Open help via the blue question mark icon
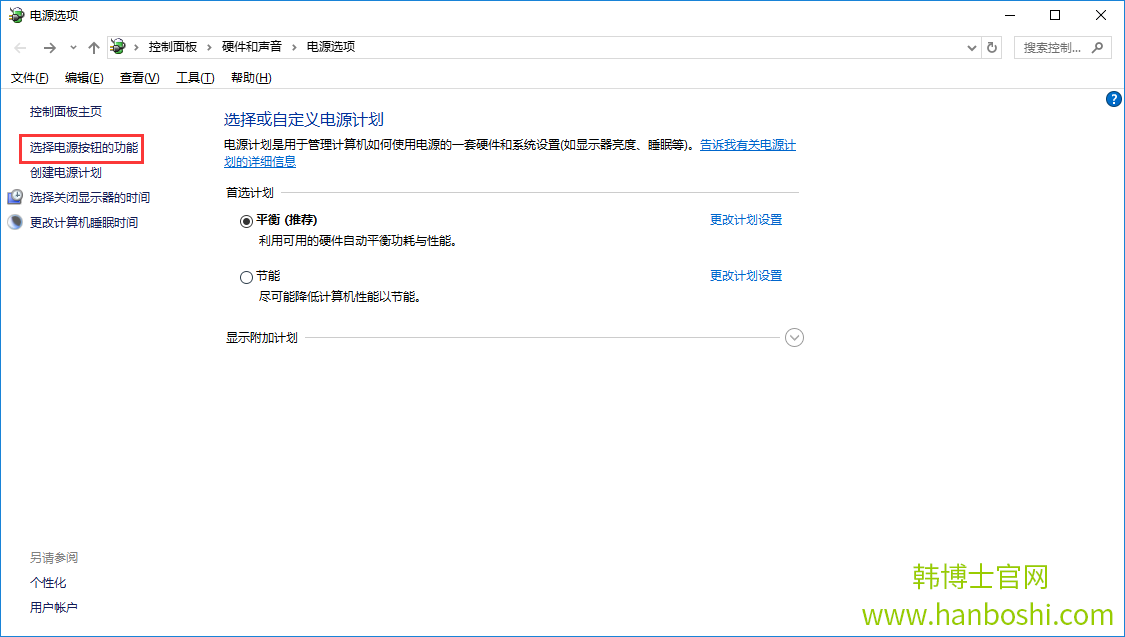Image resolution: width=1125 pixels, height=637 pixels. click(1113, 98)
